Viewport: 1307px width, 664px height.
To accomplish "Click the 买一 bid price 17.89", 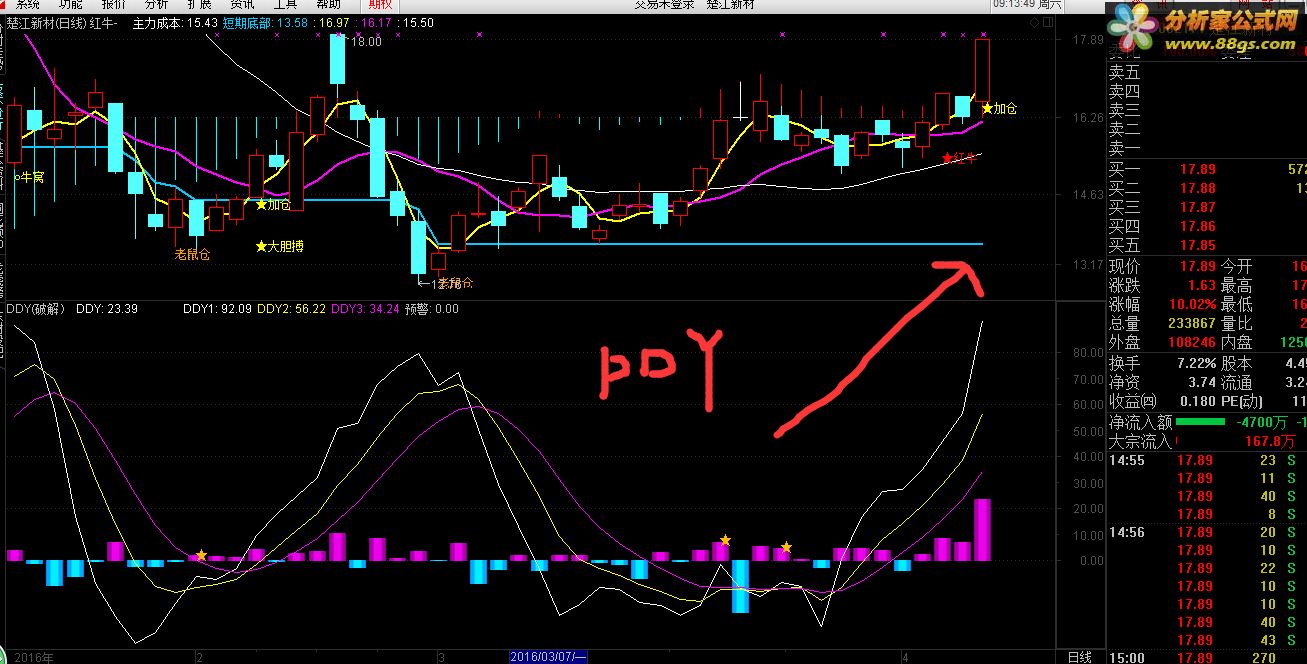I will pyautogui.click(x=1198, y=169).
